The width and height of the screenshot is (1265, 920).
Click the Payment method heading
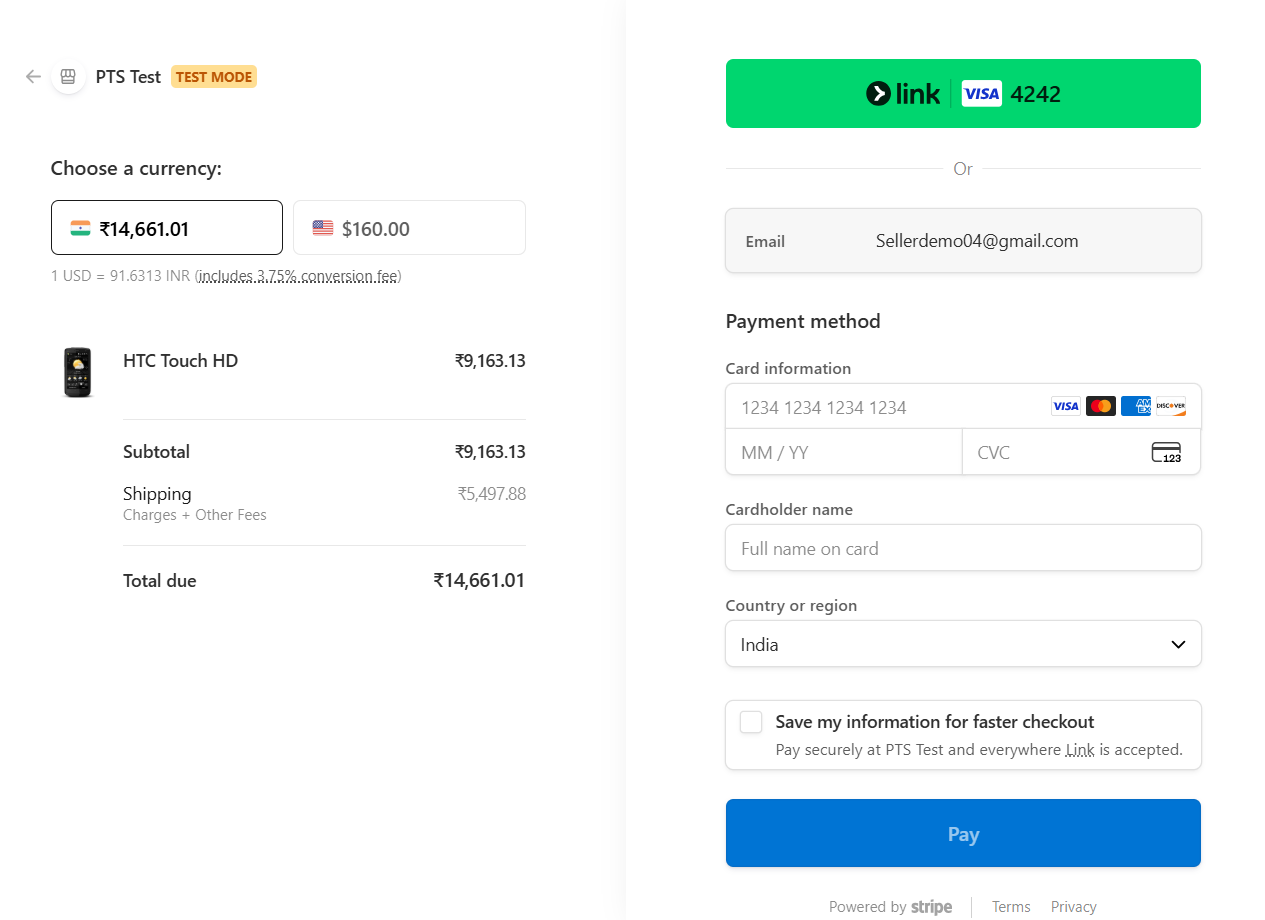click(x=803, y=321)
